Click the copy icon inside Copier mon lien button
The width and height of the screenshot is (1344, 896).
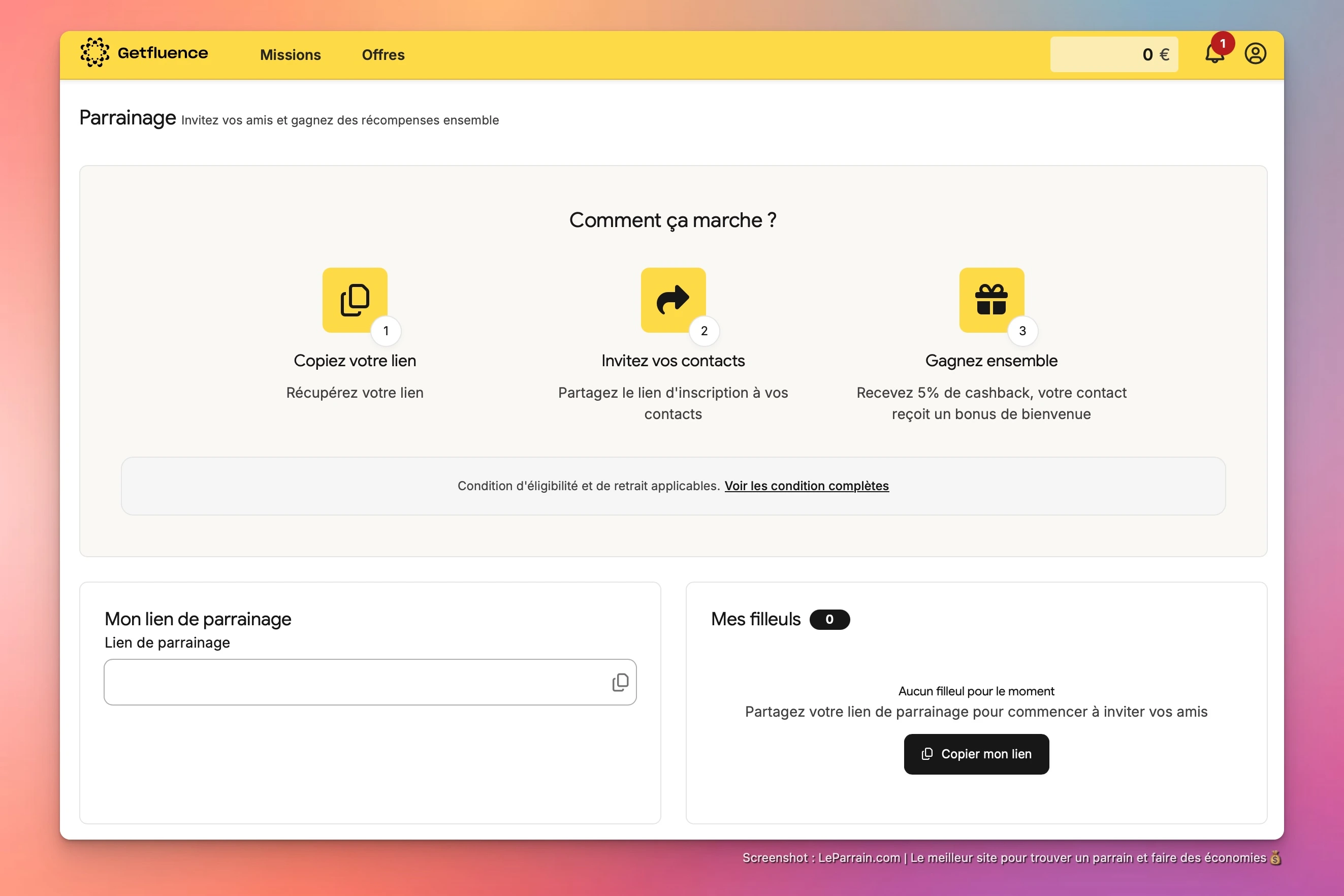927,754
